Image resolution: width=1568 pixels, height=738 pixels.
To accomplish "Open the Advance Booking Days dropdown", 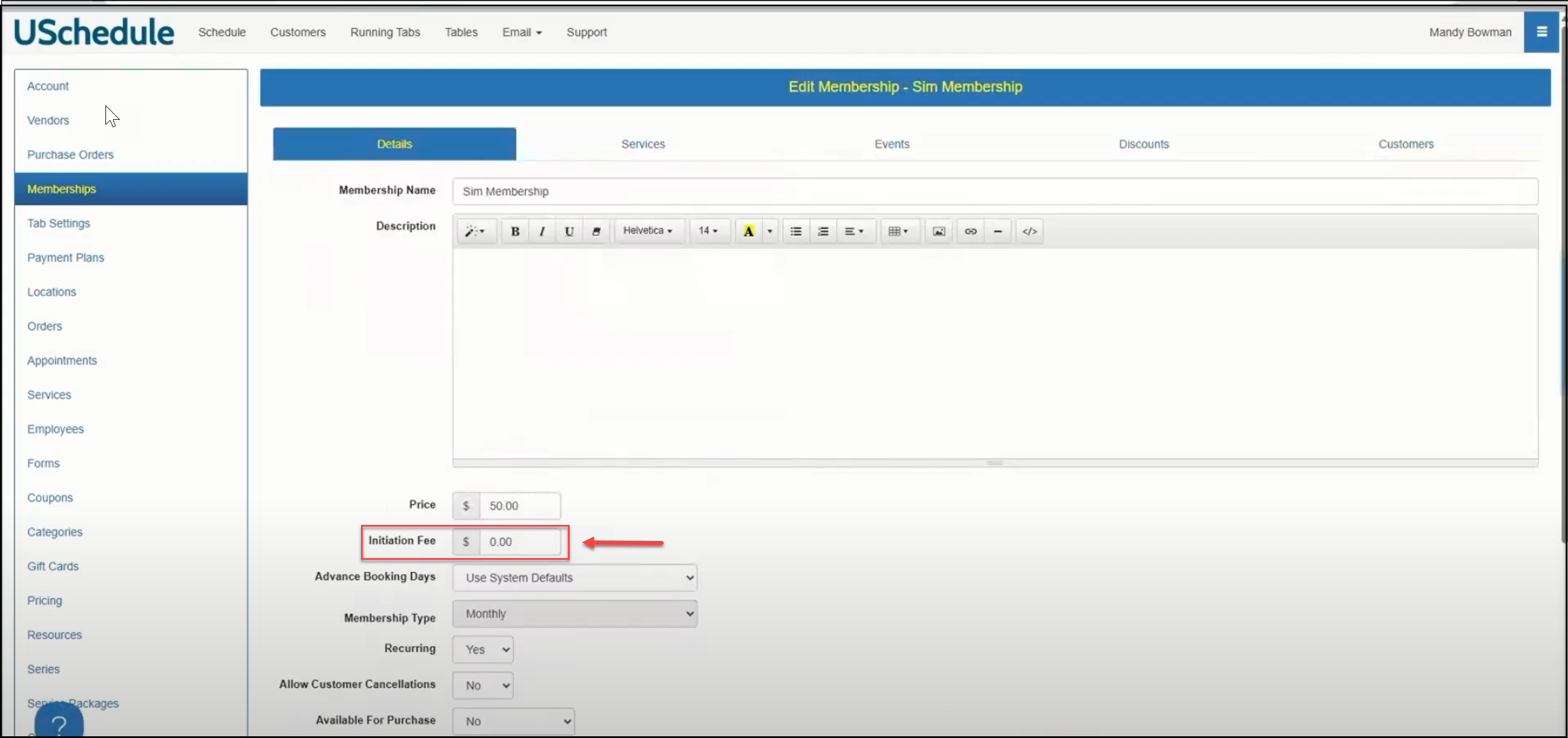I will coord(575,578).
